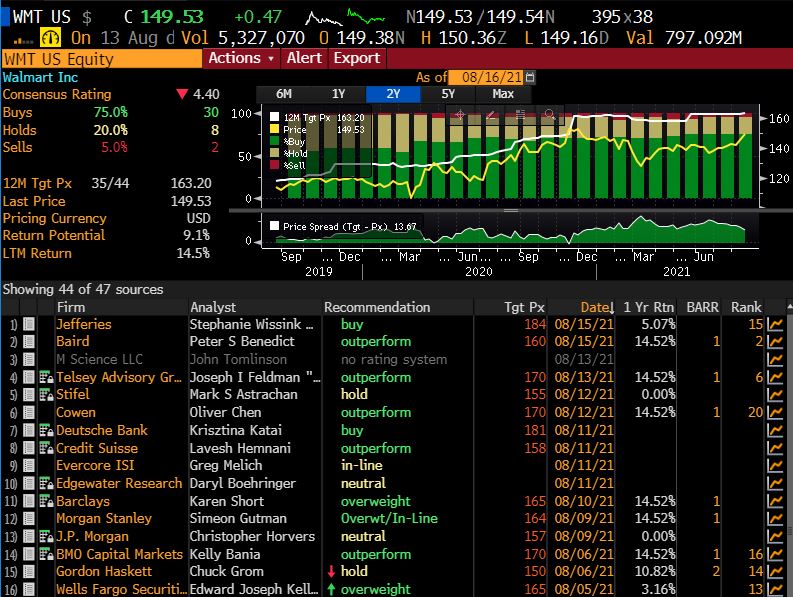793x597 pixels.
Task: Select the pencil annotate tool on the chart
Action: point(490,115)
